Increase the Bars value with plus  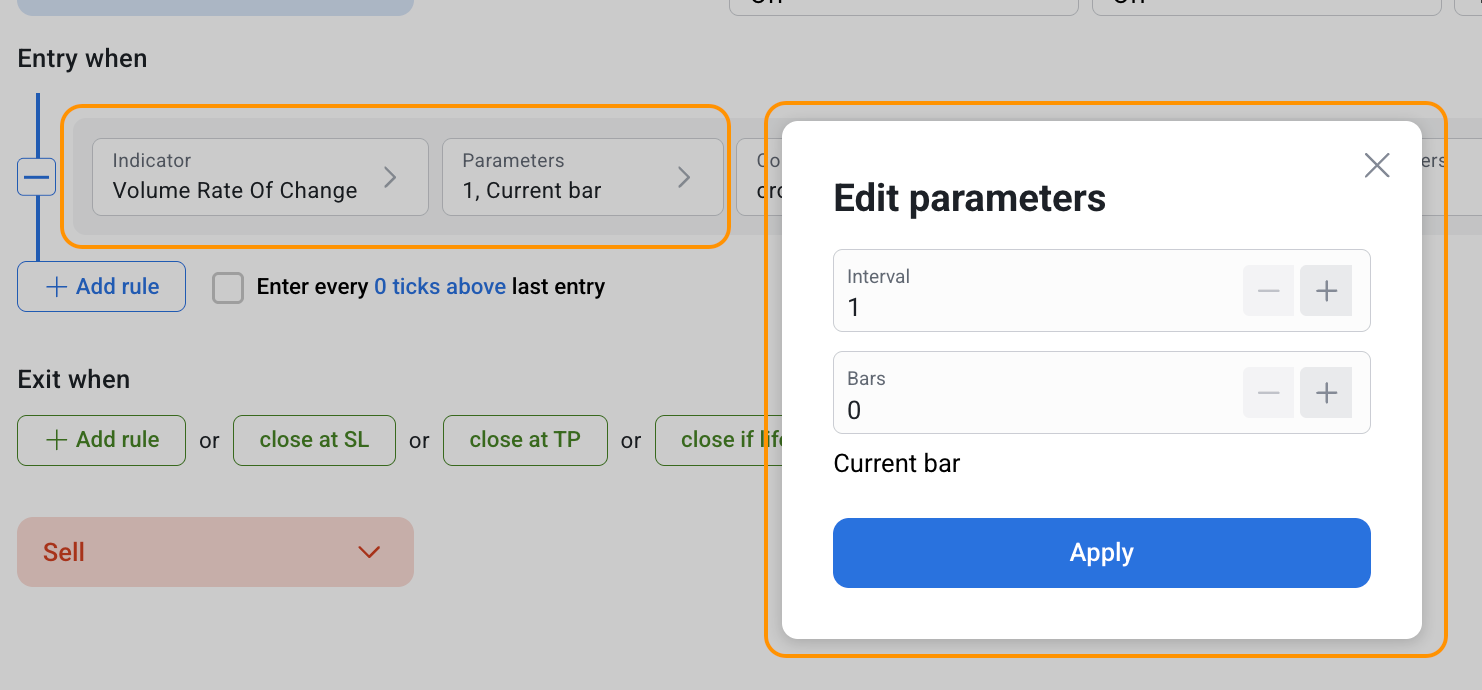pyautogui.click(x=1326, y=393)
